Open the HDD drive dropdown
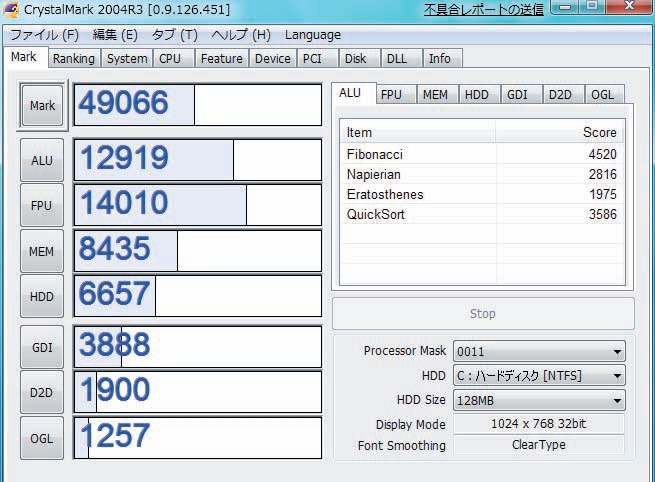Viewport: 655px width, 482px height. coord(539,375)
